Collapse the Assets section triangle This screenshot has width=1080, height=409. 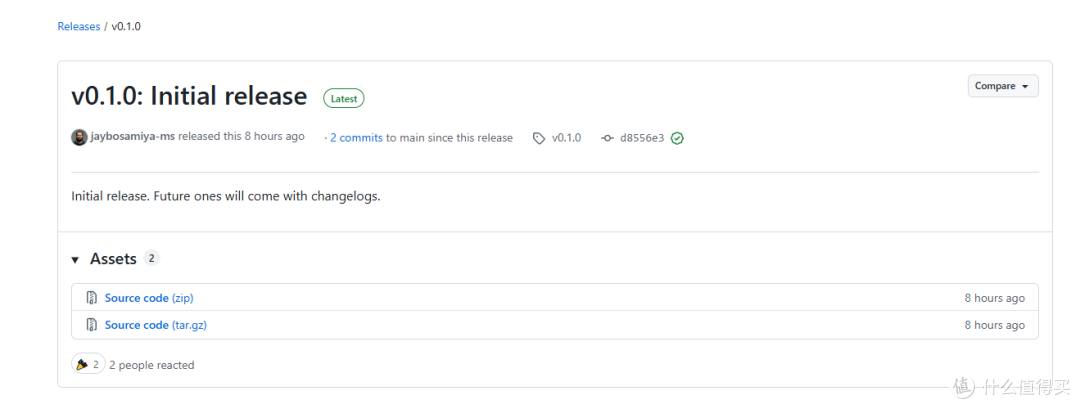click(x=75, y=260)
